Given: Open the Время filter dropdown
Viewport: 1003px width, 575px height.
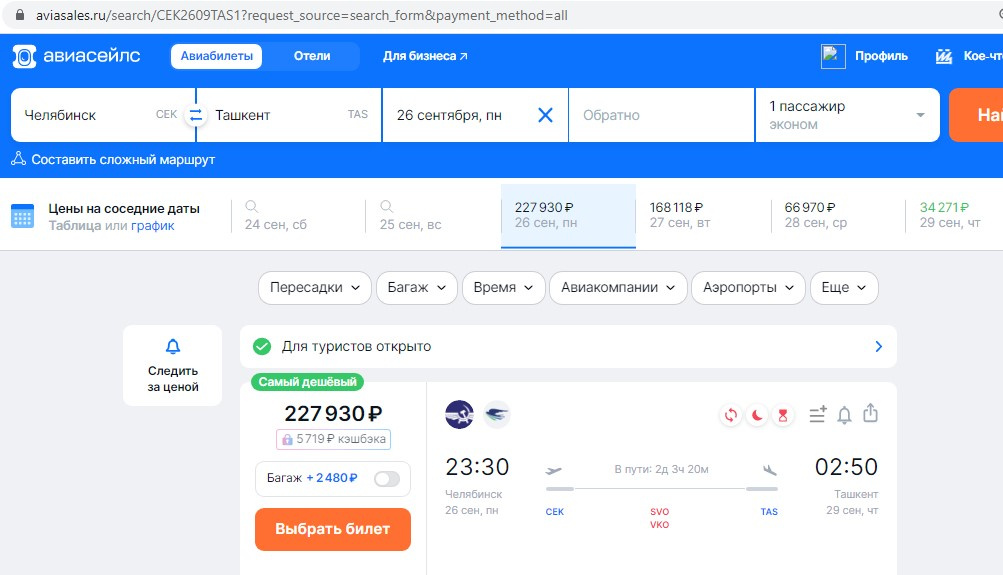Looking at the screenshot, I should [503, 288].
